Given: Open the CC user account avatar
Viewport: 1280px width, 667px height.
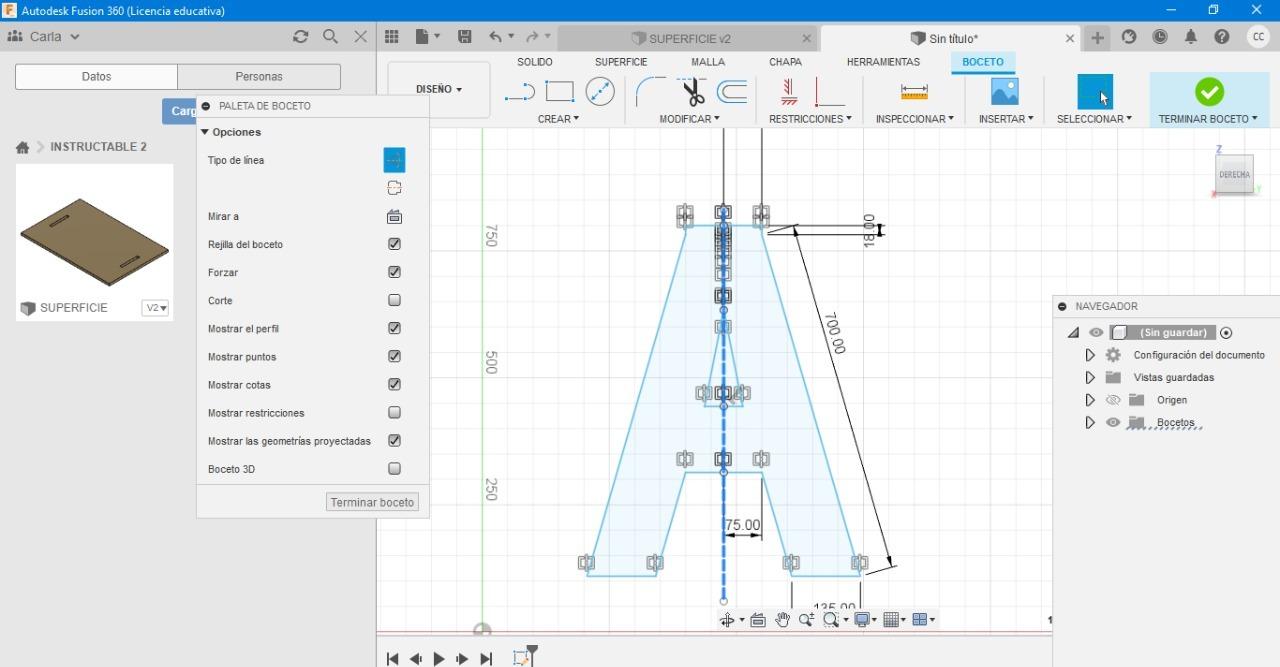Looking at the screenshot, I should 1258,37.
